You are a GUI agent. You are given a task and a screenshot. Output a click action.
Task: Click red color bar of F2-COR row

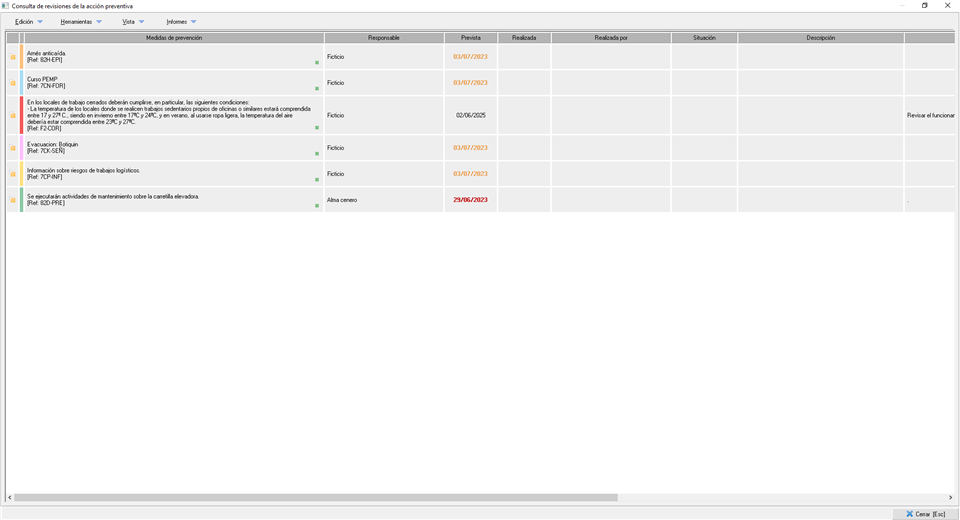(21, 115)
